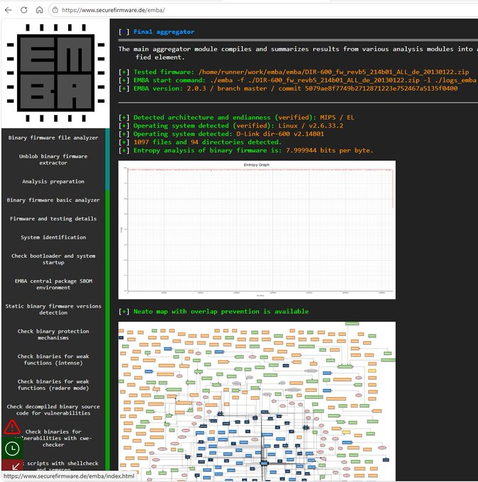
Task: Open the Entropy Graph image
Action: coord(257,230)
